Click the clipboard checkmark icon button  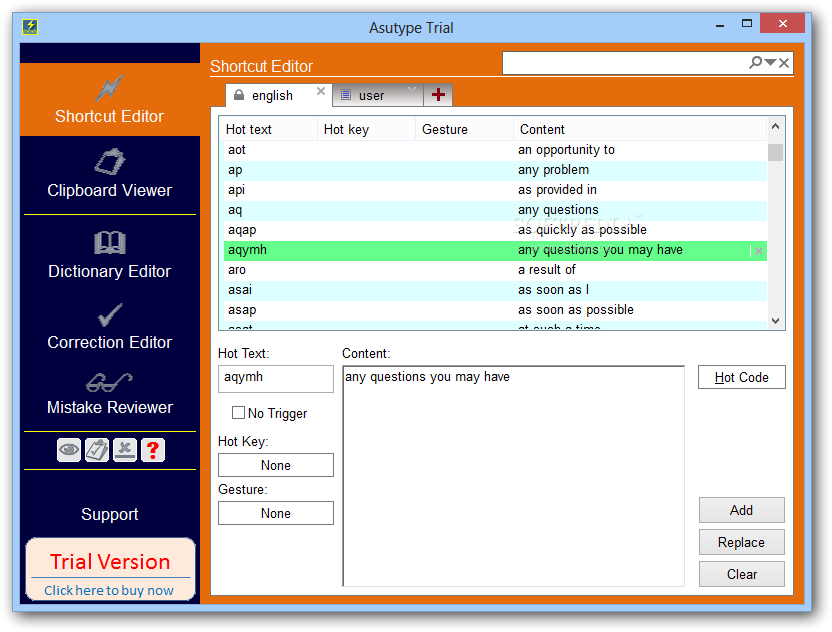coord(97,450)
